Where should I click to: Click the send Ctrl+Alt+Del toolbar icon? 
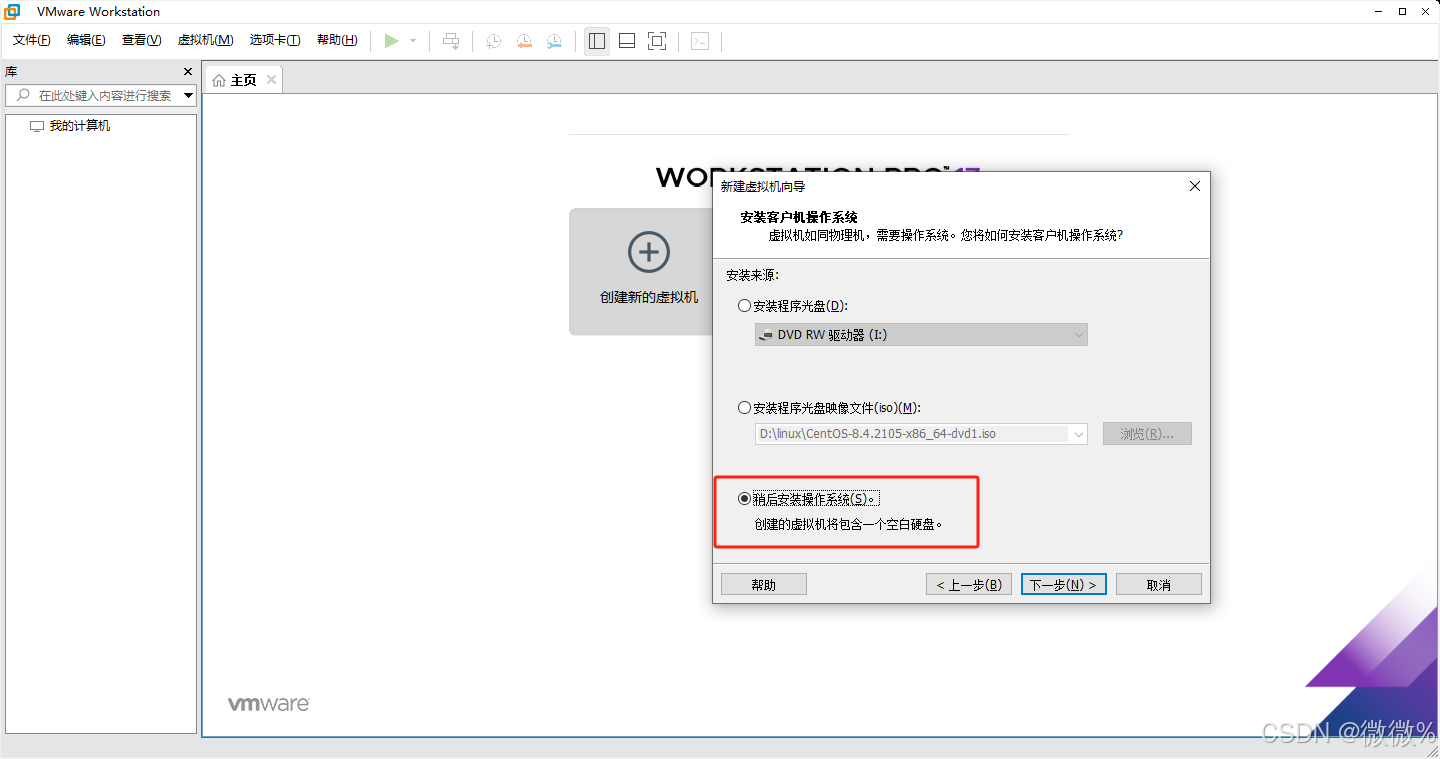point(451,41)
